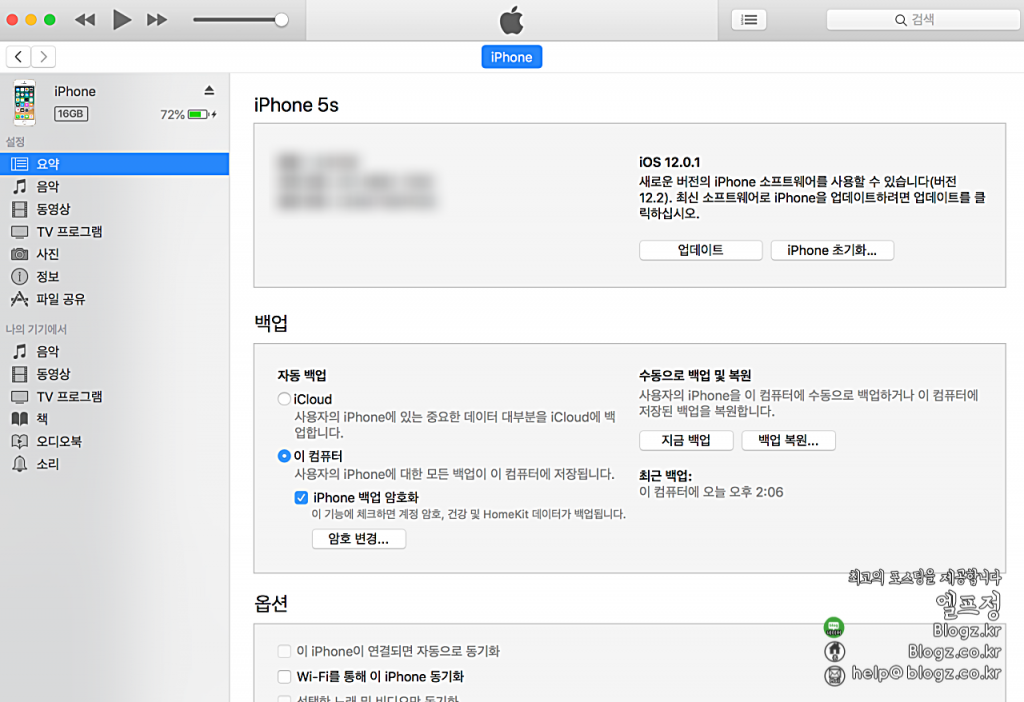Screen dimensions: 1024x702
Task: Focus the 검색 search field
Action: [x=923, y=20]
